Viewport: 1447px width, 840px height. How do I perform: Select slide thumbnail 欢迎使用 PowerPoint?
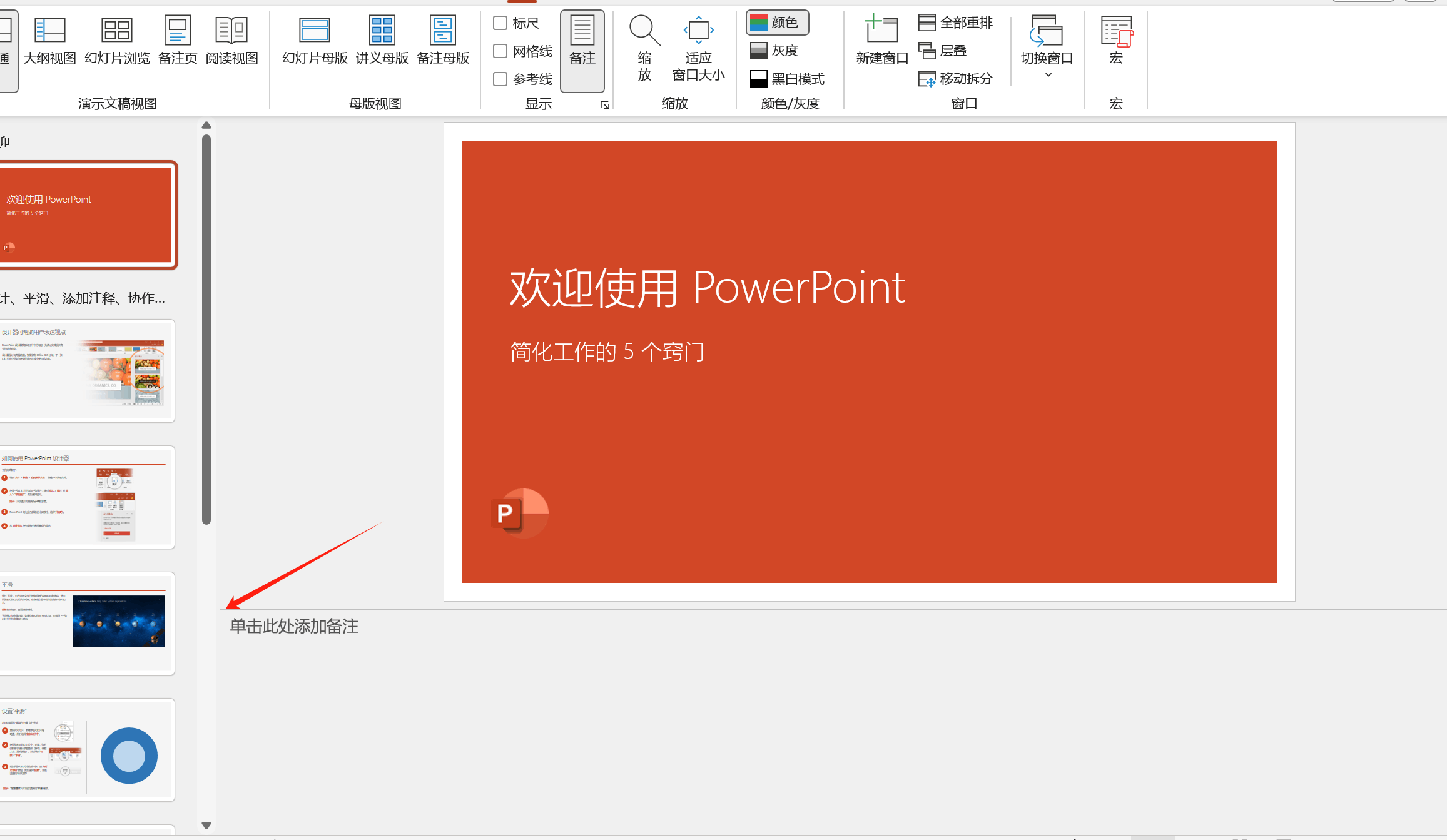point(86,215)
